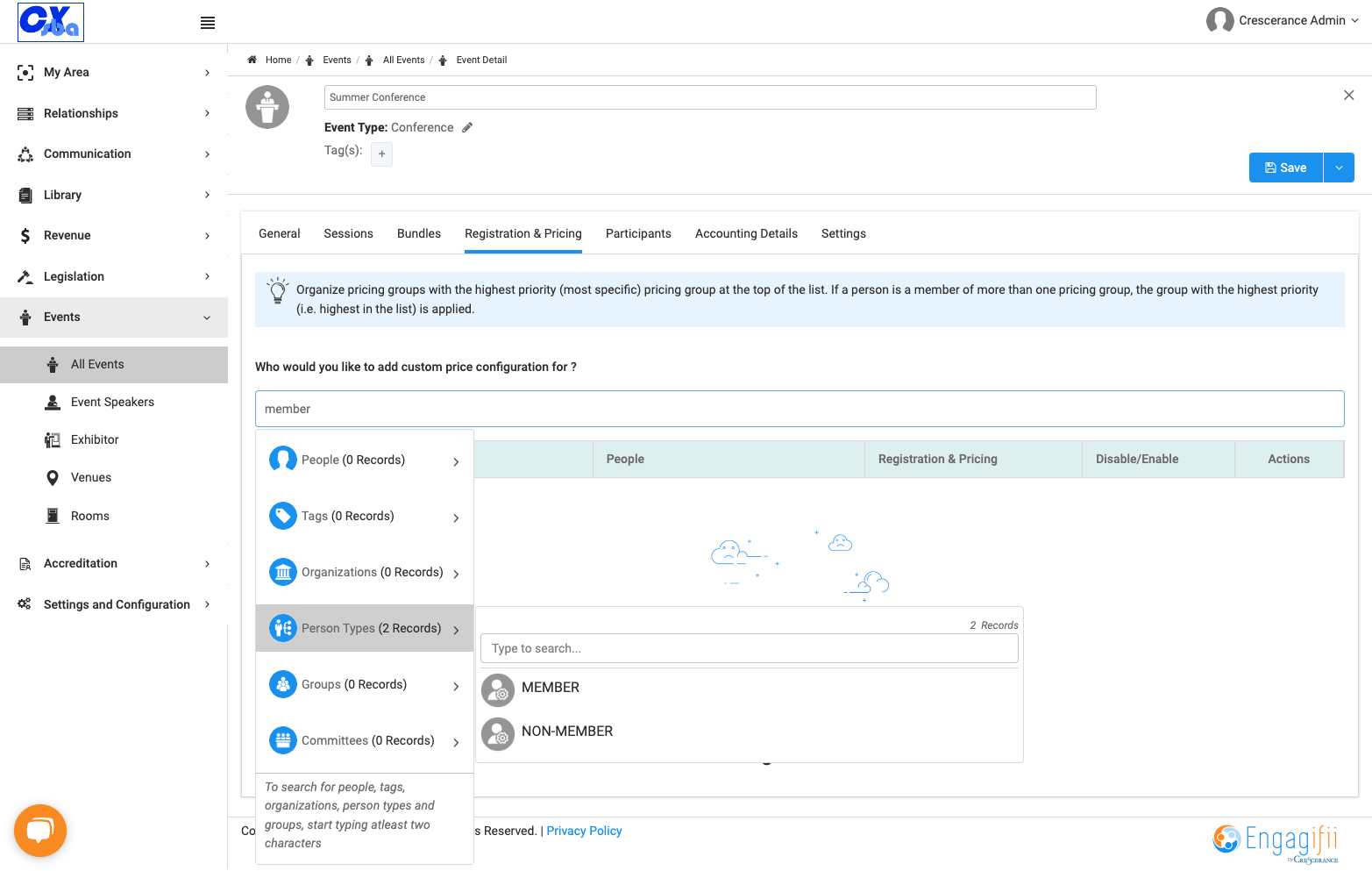Image resolution: width=1372 pixels, height=871 pixels.
Task: Expand the My Area sidebar menu
Action: click(114, 72)
